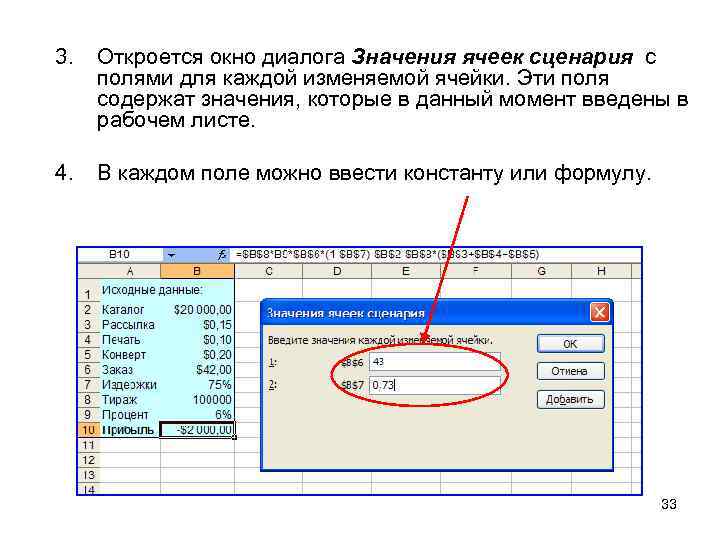Select column C header
The height and width of the screenshot is (540, 720).
click(269, 271)
